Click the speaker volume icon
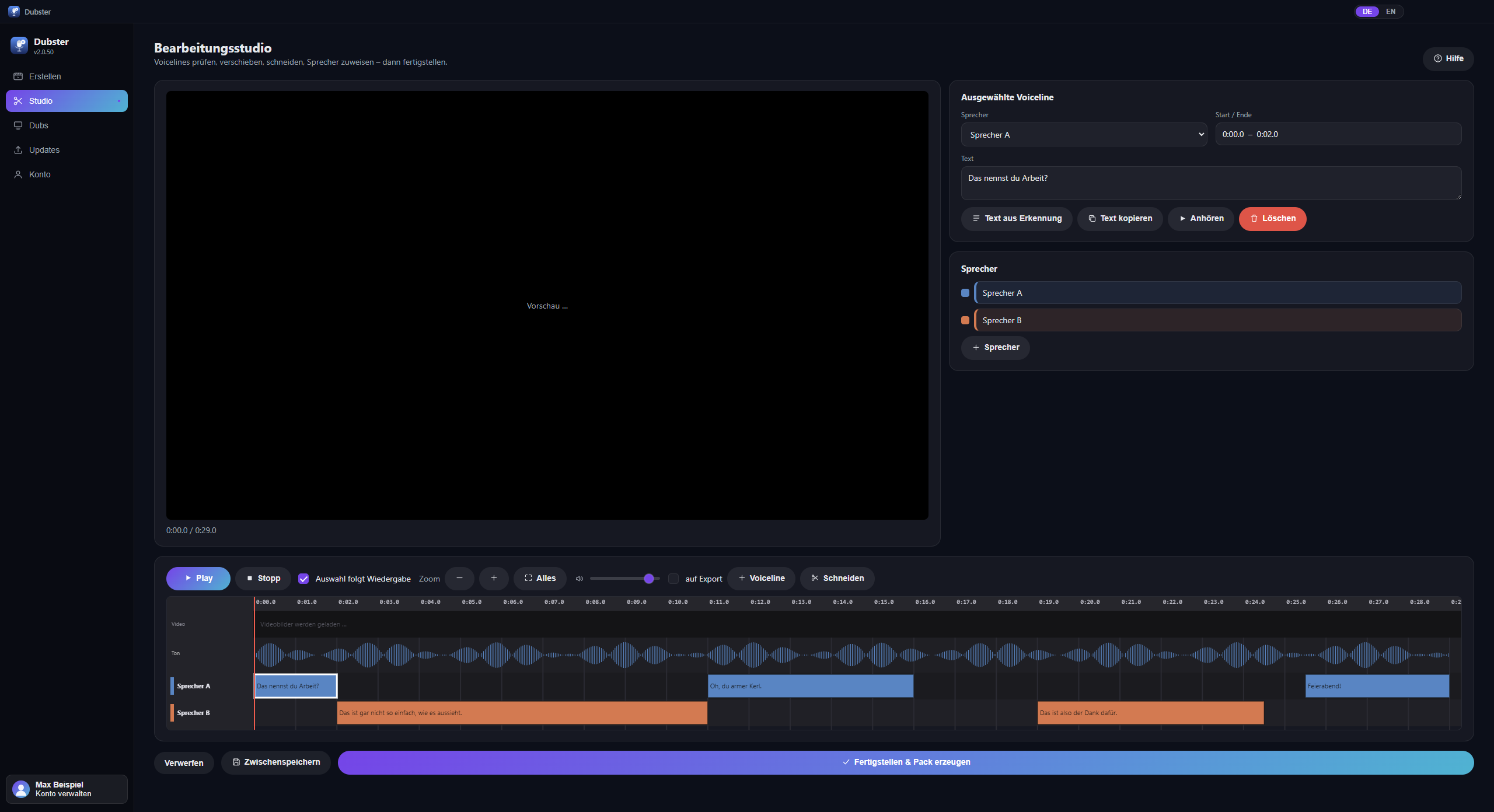Viewport: 1494px width, 812px height. click(580, 579)
